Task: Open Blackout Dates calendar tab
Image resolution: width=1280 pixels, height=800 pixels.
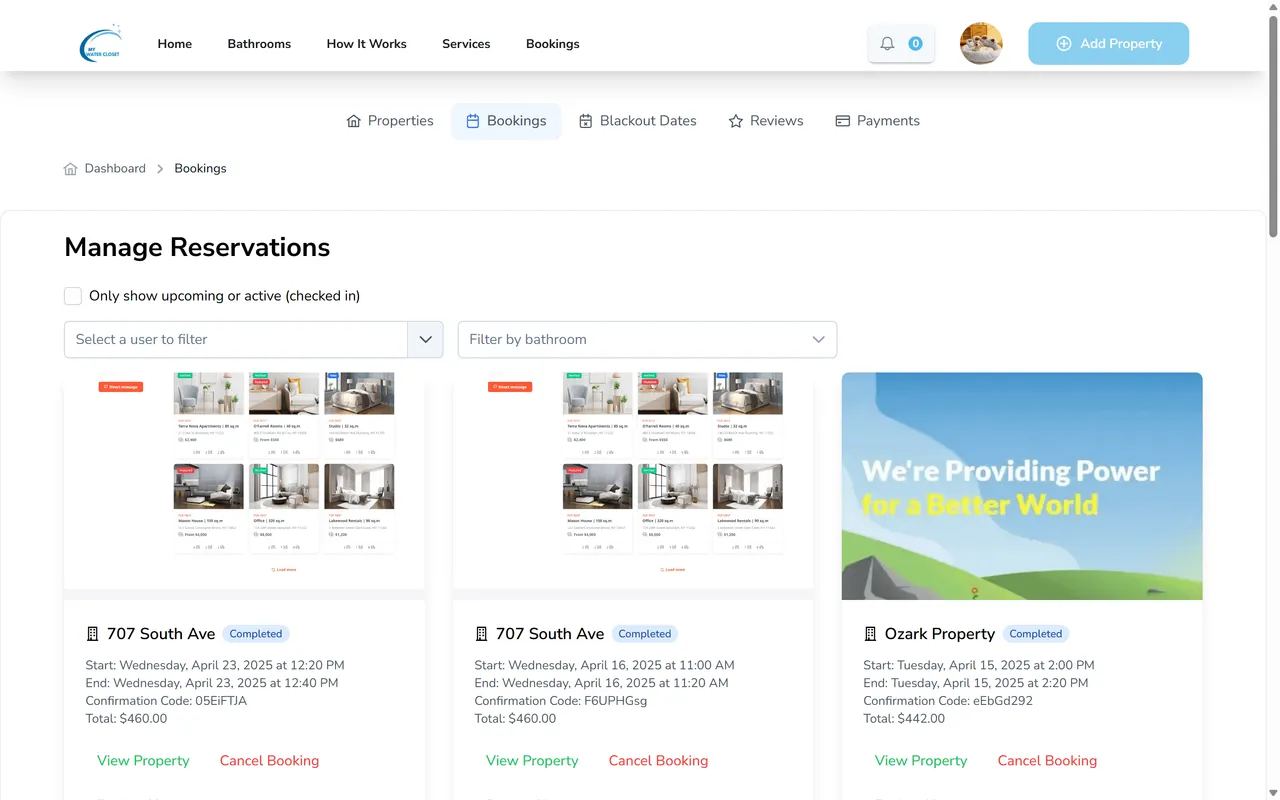Action: click(x=637, y=121)
